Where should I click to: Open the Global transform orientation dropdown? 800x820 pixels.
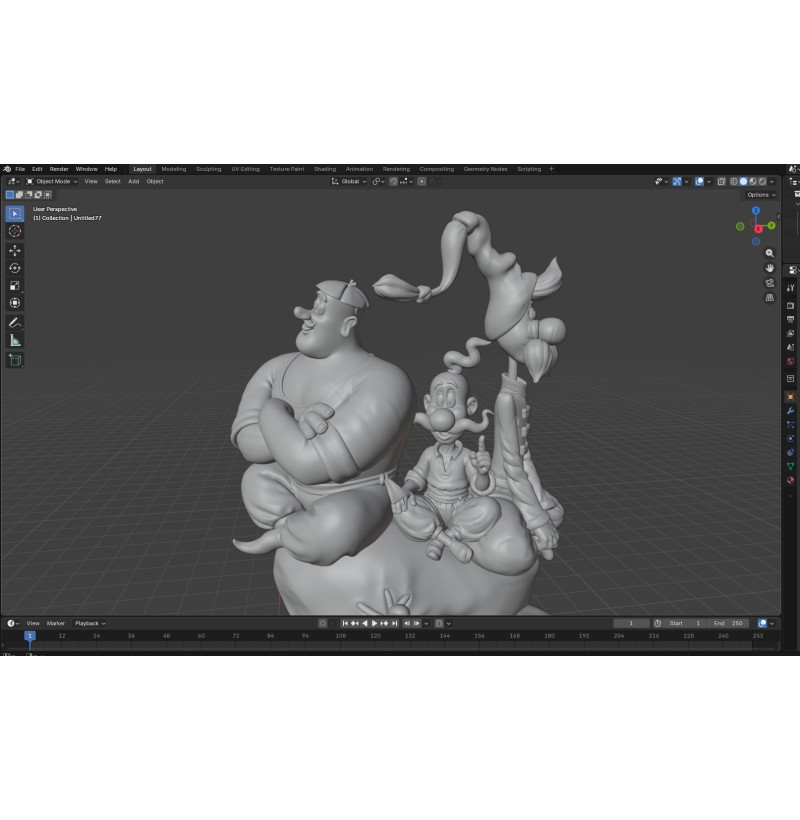(x=349, y=181)
